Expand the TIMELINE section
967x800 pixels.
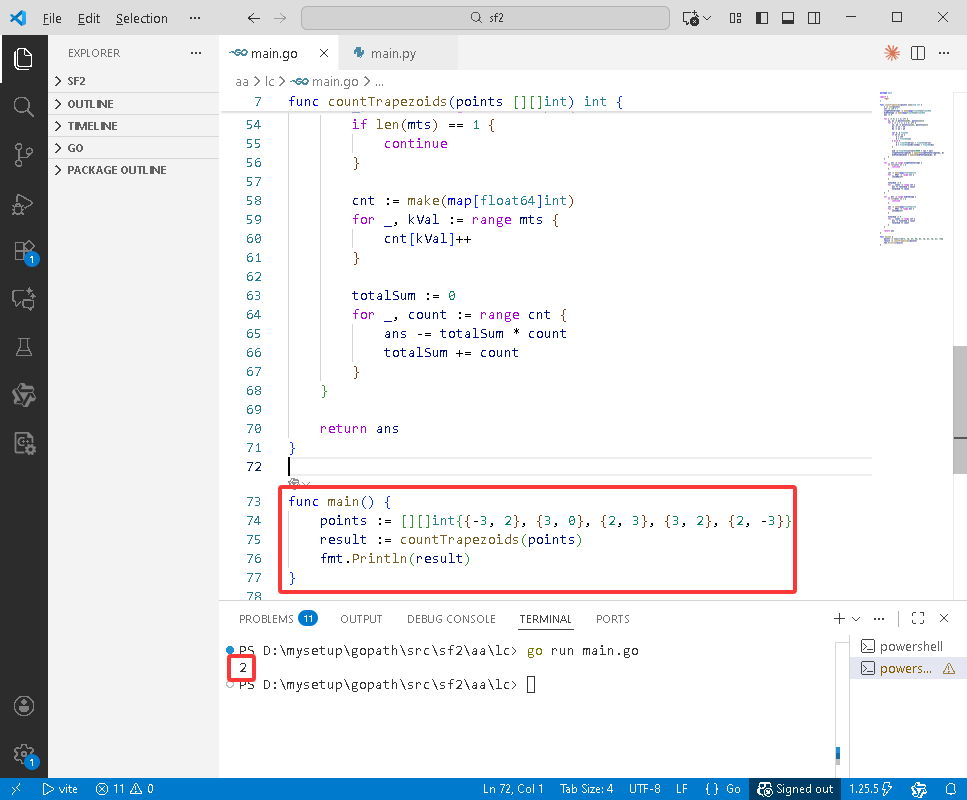(x=133, y=126)
